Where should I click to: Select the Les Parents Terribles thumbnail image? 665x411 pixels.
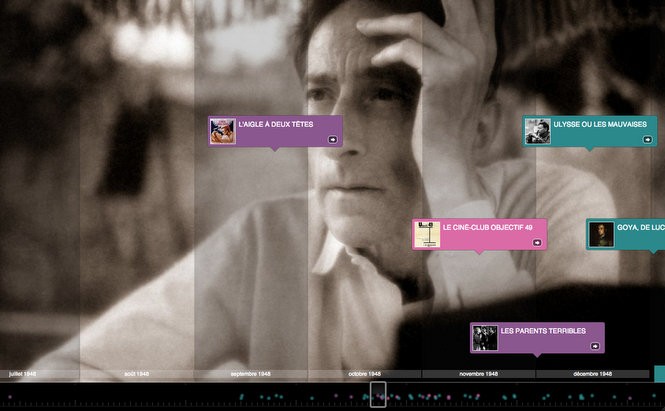485,338
